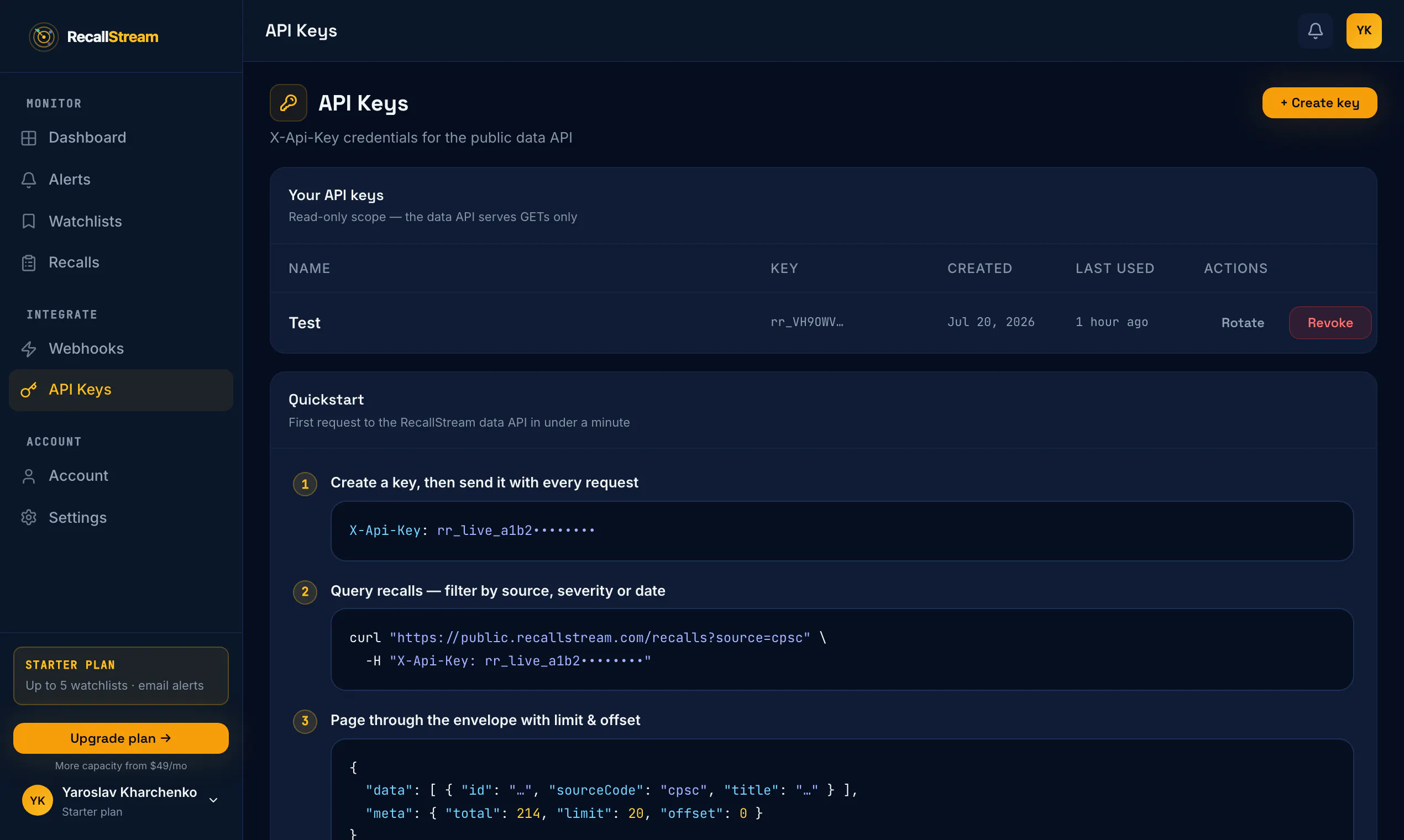Click the Account person icon
Screen dimensions: 1404x840
[29, 476]
